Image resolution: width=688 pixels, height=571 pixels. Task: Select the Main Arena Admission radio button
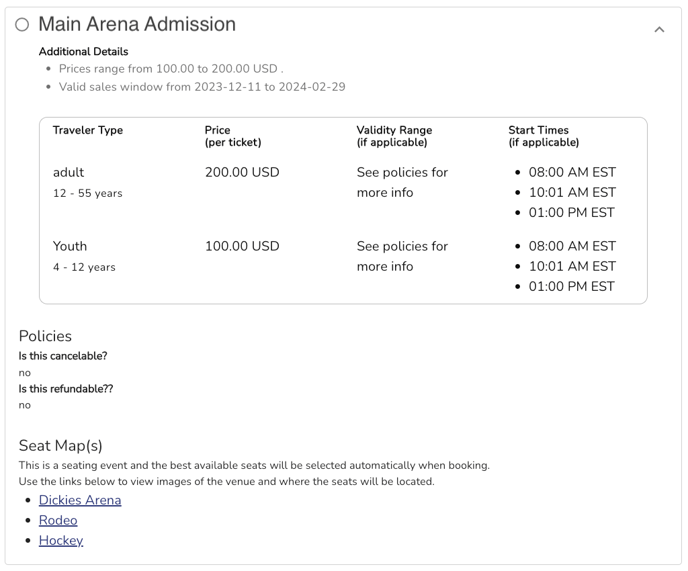coord(22,25)
